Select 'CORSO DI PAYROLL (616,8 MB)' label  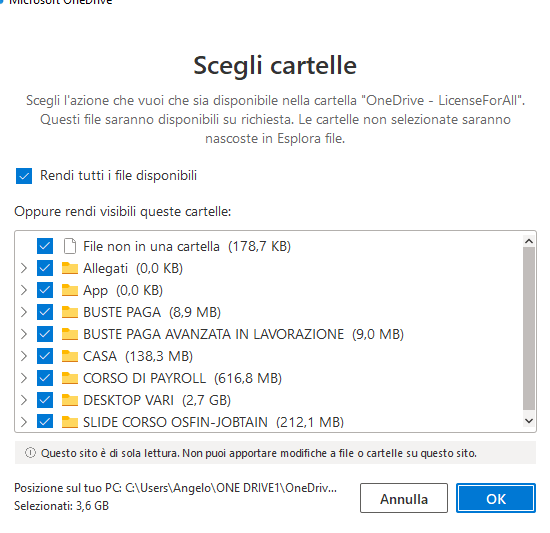[x=182, y=378]
